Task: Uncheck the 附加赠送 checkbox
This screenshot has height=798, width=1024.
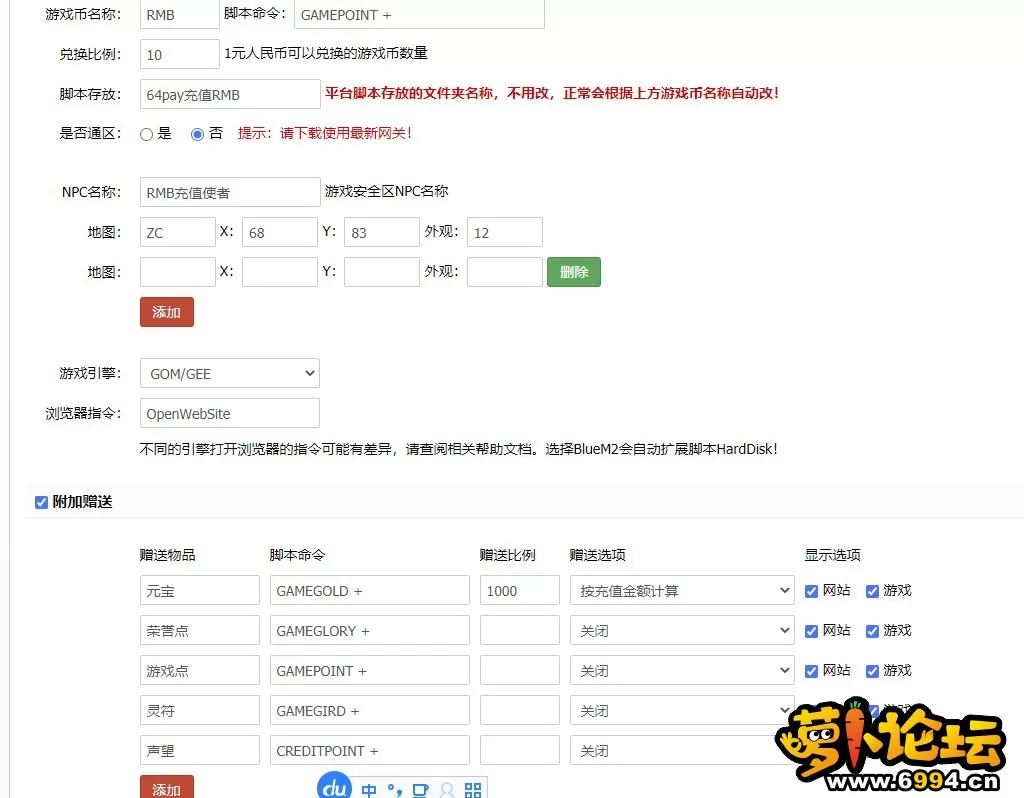Action: point(41,502)
